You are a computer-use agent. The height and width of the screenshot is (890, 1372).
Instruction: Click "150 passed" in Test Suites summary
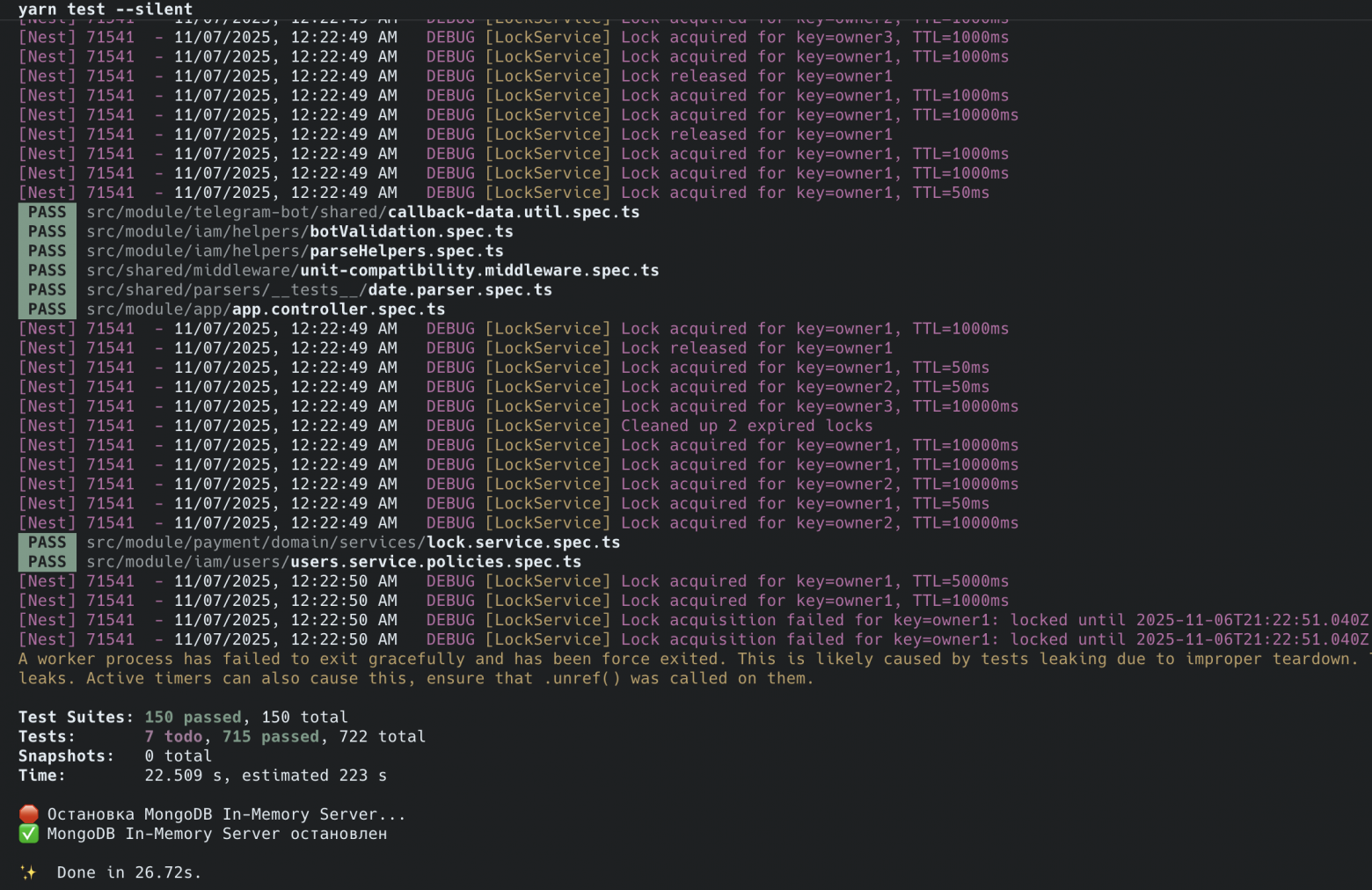point(193,718)
